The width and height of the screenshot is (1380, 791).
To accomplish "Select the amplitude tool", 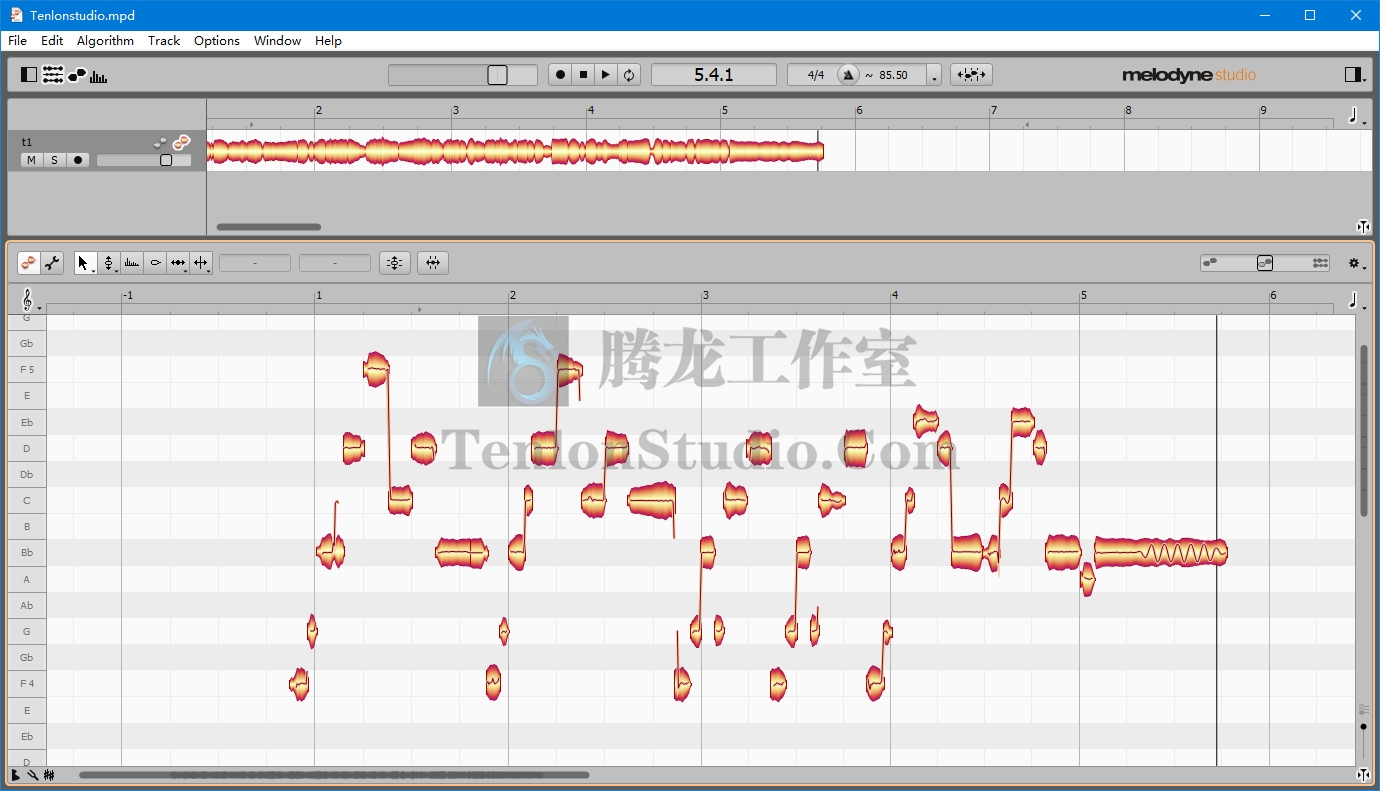I will (x=155, y=263).
